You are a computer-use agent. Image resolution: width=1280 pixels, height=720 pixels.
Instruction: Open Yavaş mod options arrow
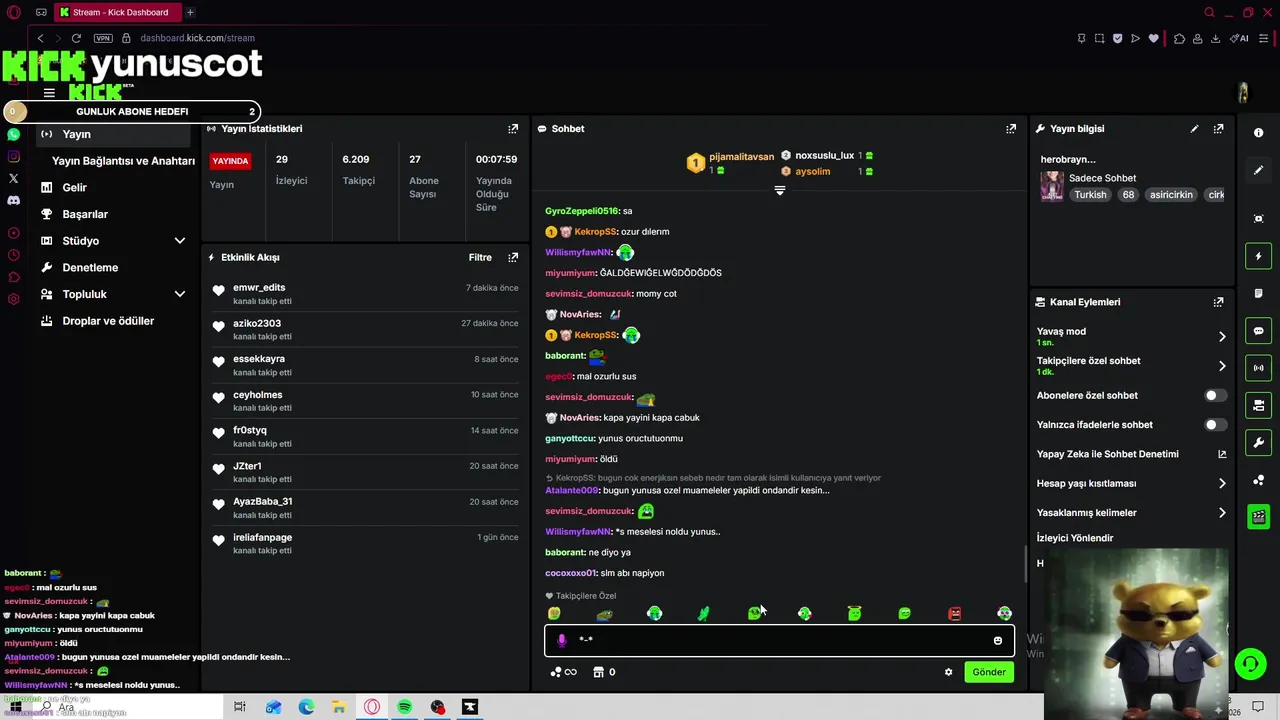[x=1222, y=337]
